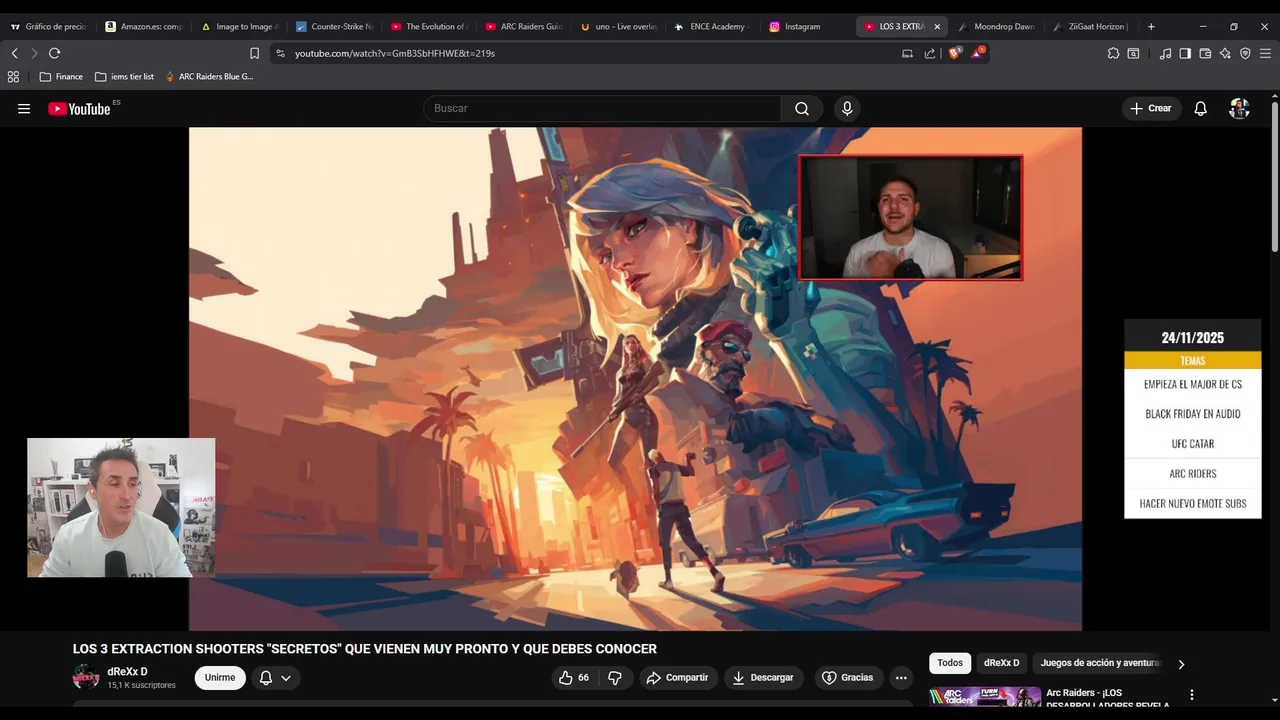Open a new browser tab
Screen dimensions: 1280x720
click(x=1151, y=27)
